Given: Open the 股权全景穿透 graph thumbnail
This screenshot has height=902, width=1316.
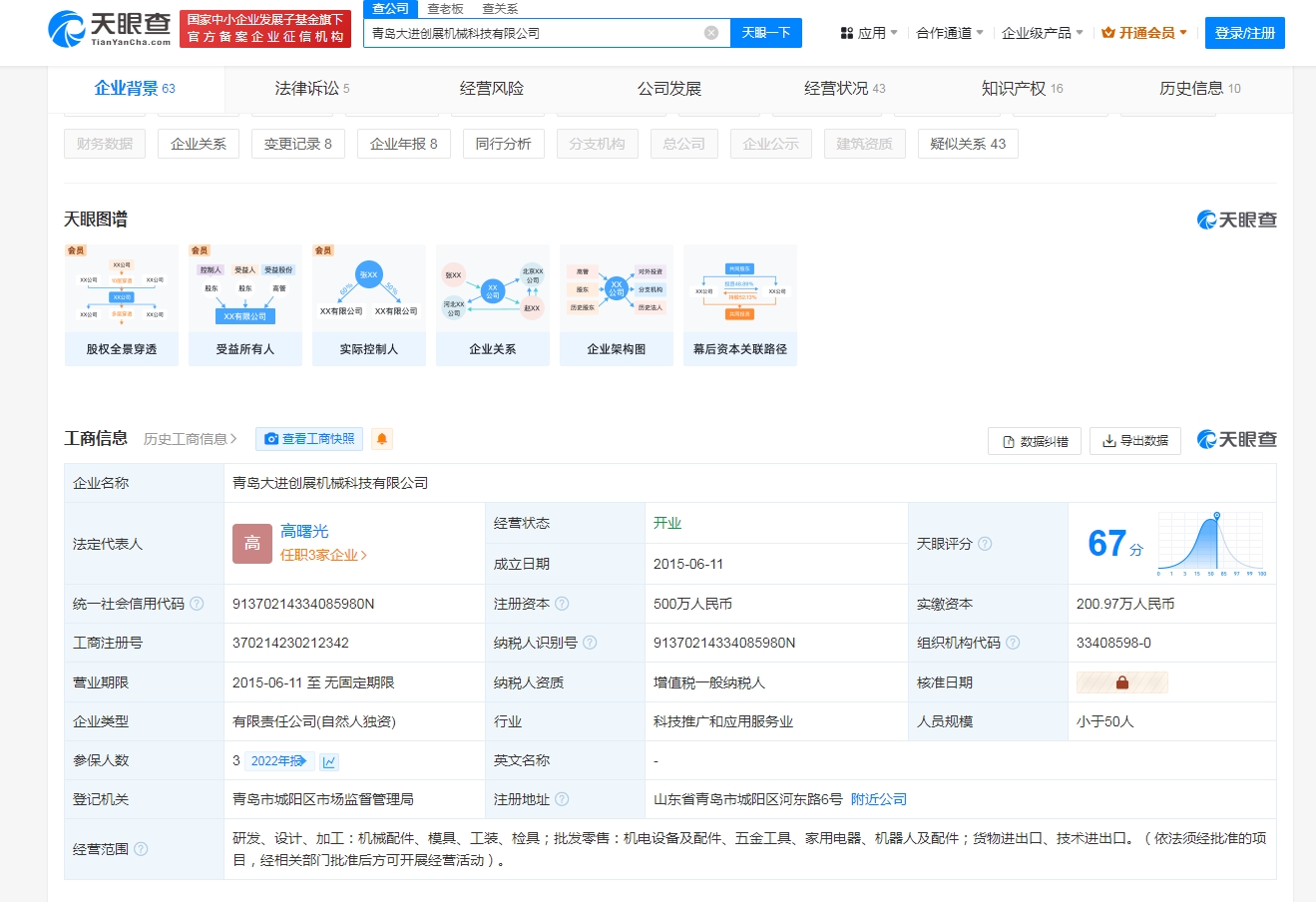Looking at the screenshot, I should [x=122, y=305].
